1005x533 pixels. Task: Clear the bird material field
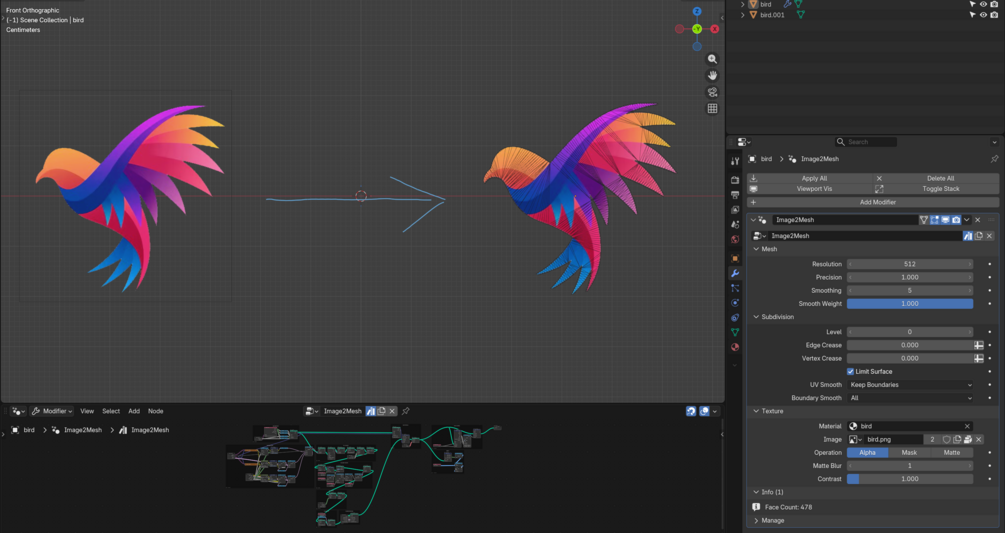pos(967,426)
